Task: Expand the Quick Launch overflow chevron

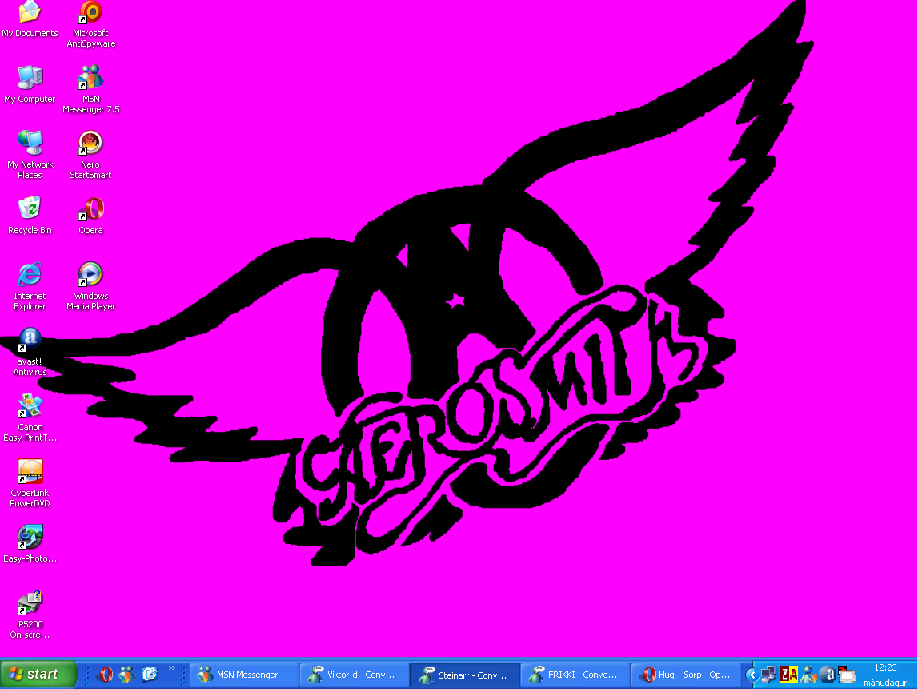Action: 171,668
